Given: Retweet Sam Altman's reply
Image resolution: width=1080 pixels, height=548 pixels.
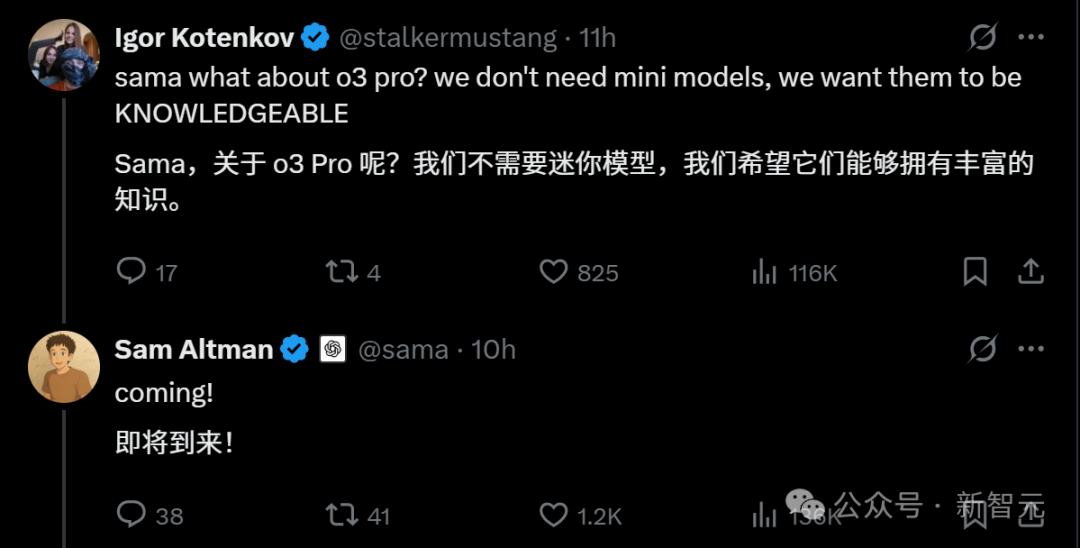Looking at the screenshot, I should pos(342,514).
